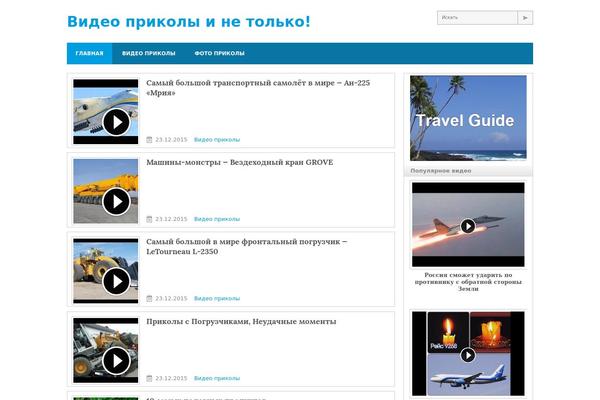Screen dimensions: 600x400
Task: Play the fighter jet missile sidebar video
Action: (468, 225)
